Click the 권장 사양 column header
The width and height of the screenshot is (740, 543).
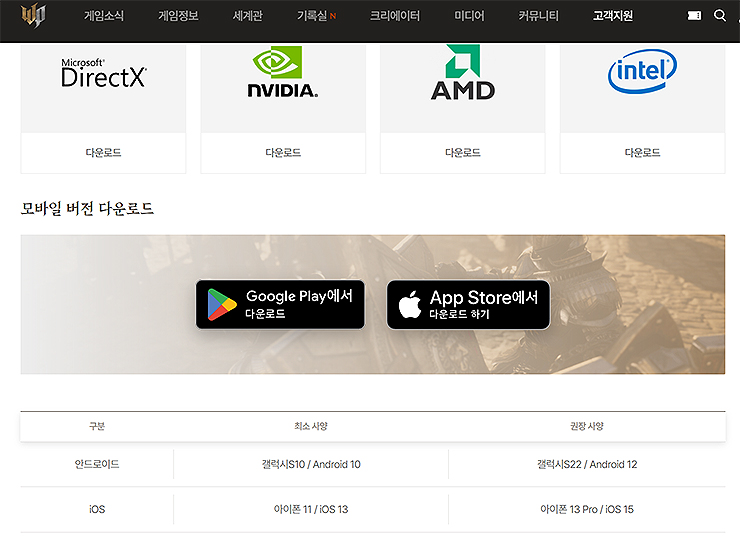coord(587,426)
